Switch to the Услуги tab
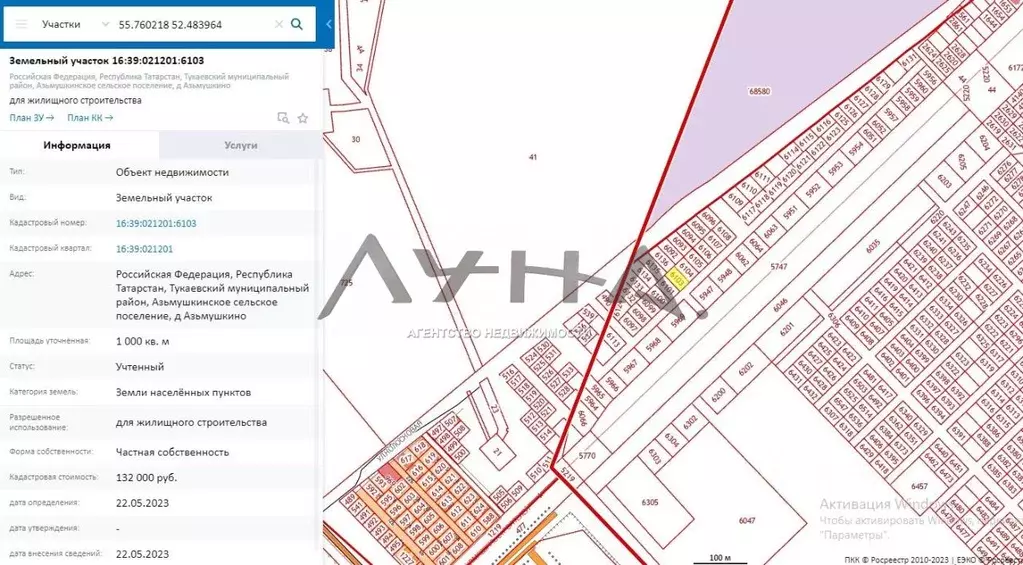This screenshot has width=1023, height=565. pos(241,145)
